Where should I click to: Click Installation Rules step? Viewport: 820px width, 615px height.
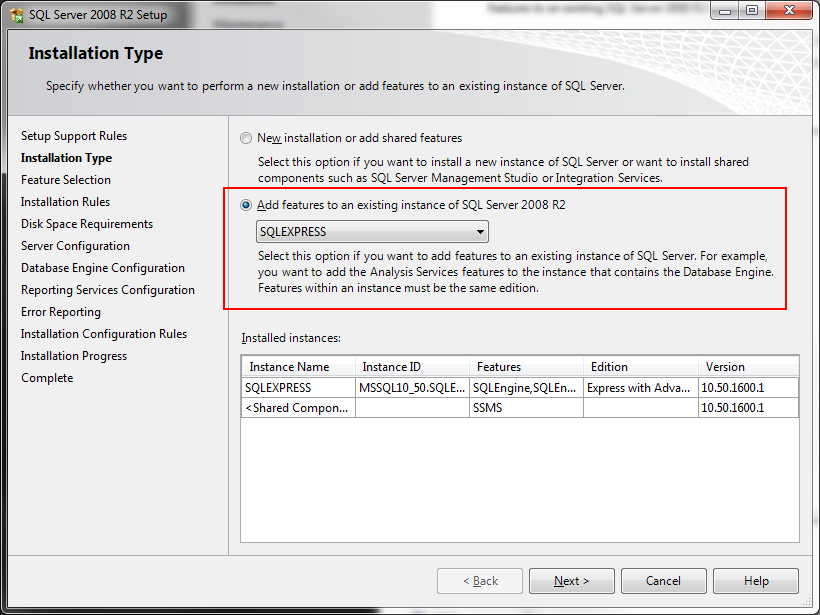65,202
